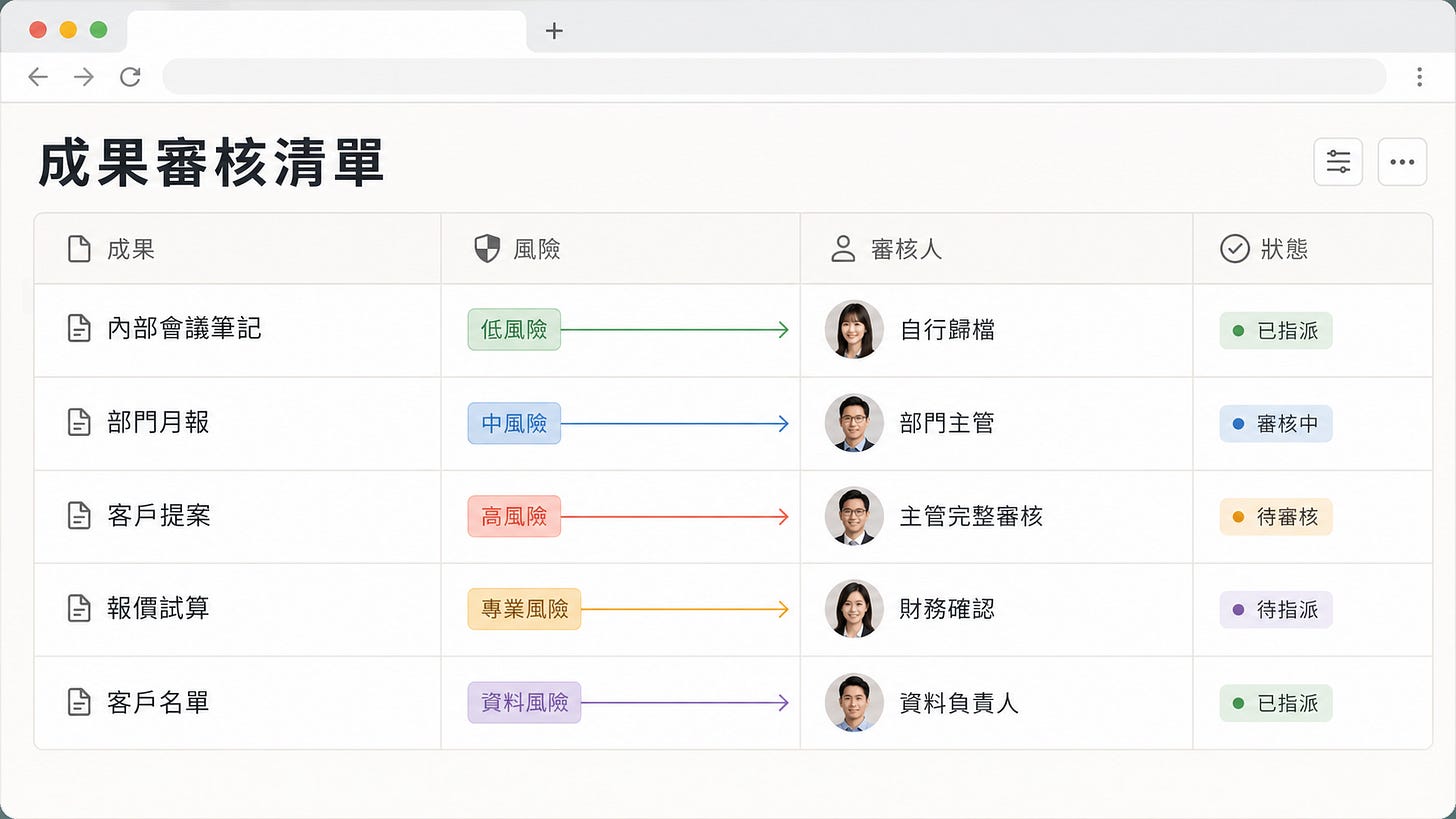This screenshot has height=819, width=1456.
Task: Click the browser address bar
Action: point(774,76)
